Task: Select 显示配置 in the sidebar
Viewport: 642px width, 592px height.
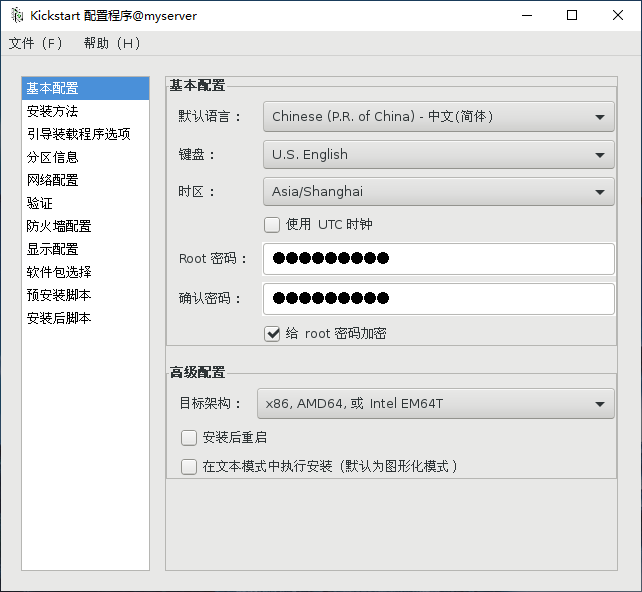Action: (x=85, y=249)
